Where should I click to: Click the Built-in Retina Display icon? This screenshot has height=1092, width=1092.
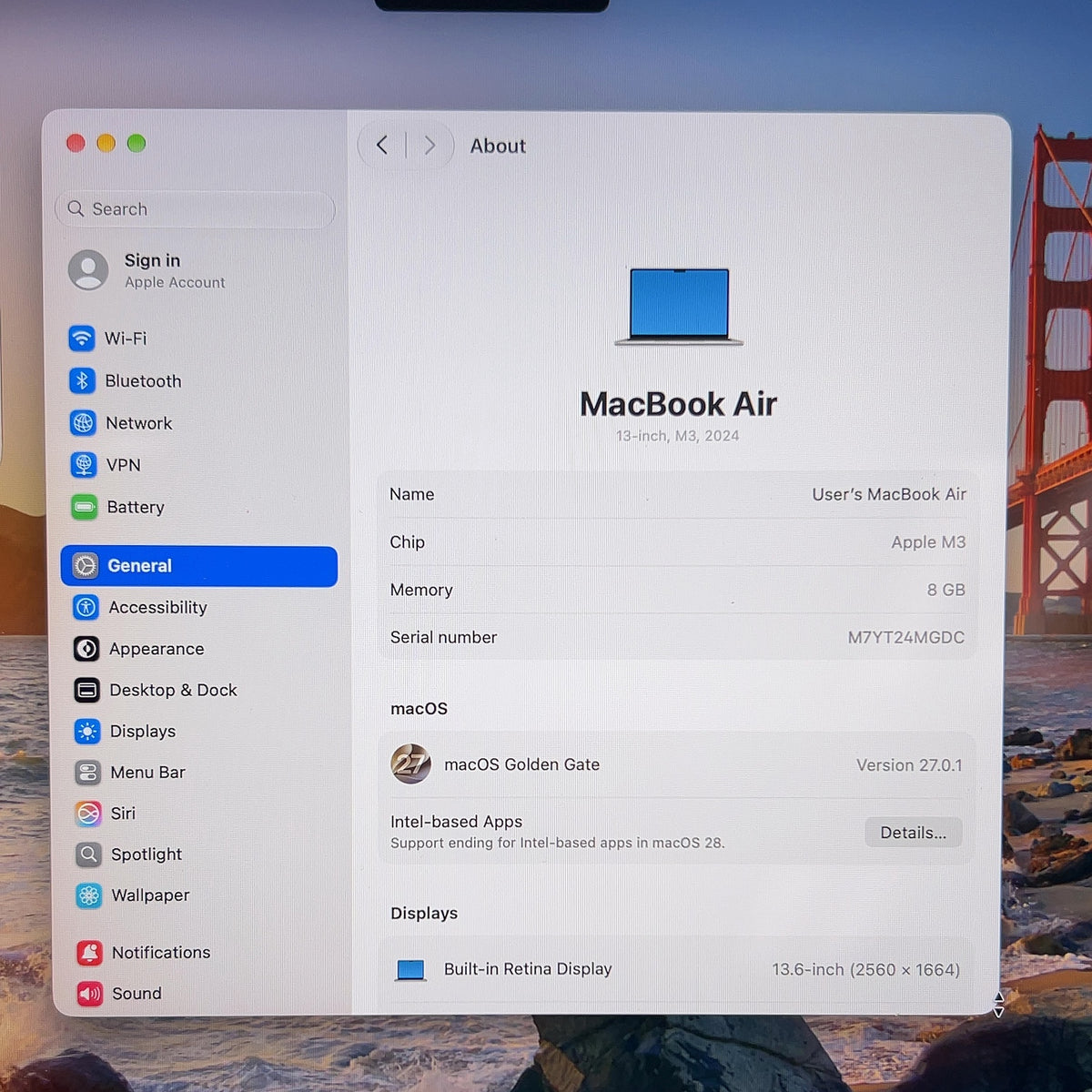pyautogui.click(x=410, y=970)
